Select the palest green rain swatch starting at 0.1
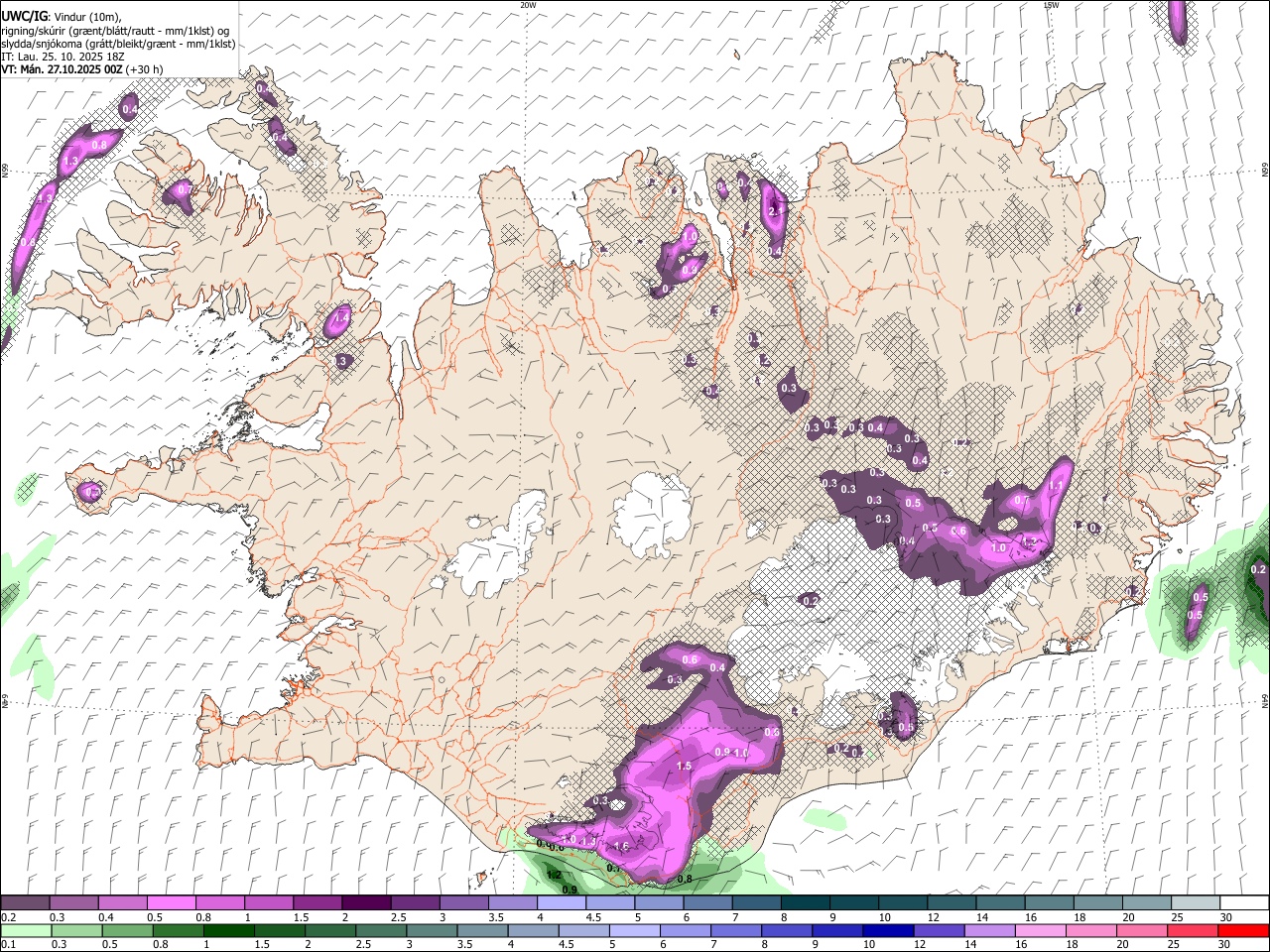 (x=26, y=930)
